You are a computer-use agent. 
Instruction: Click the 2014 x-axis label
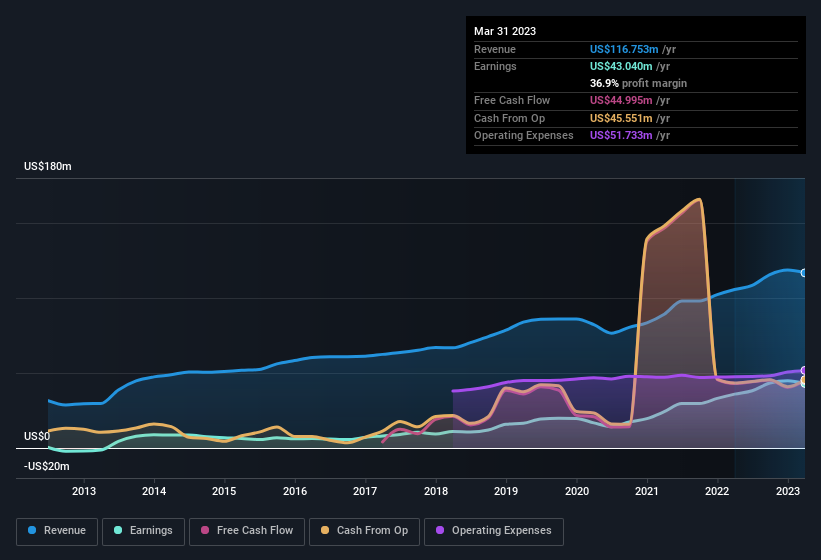(x=154, y=491)
